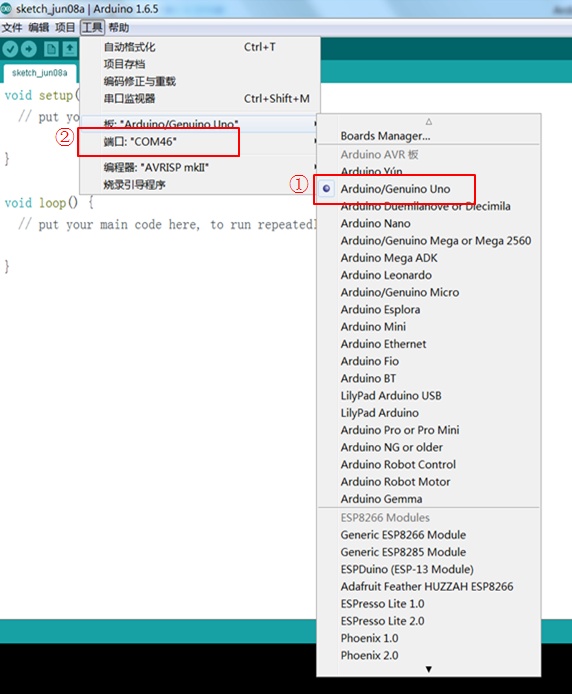
Task: Select Arduino Mega ADK board
Action: click(429, 258)
